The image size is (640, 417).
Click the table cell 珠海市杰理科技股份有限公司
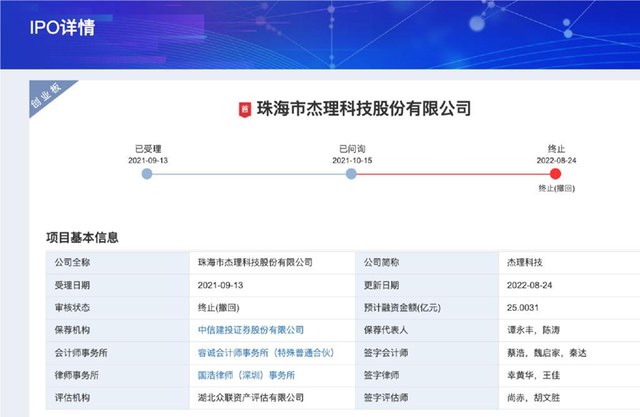pyautogui.click(x=272, y=262)
